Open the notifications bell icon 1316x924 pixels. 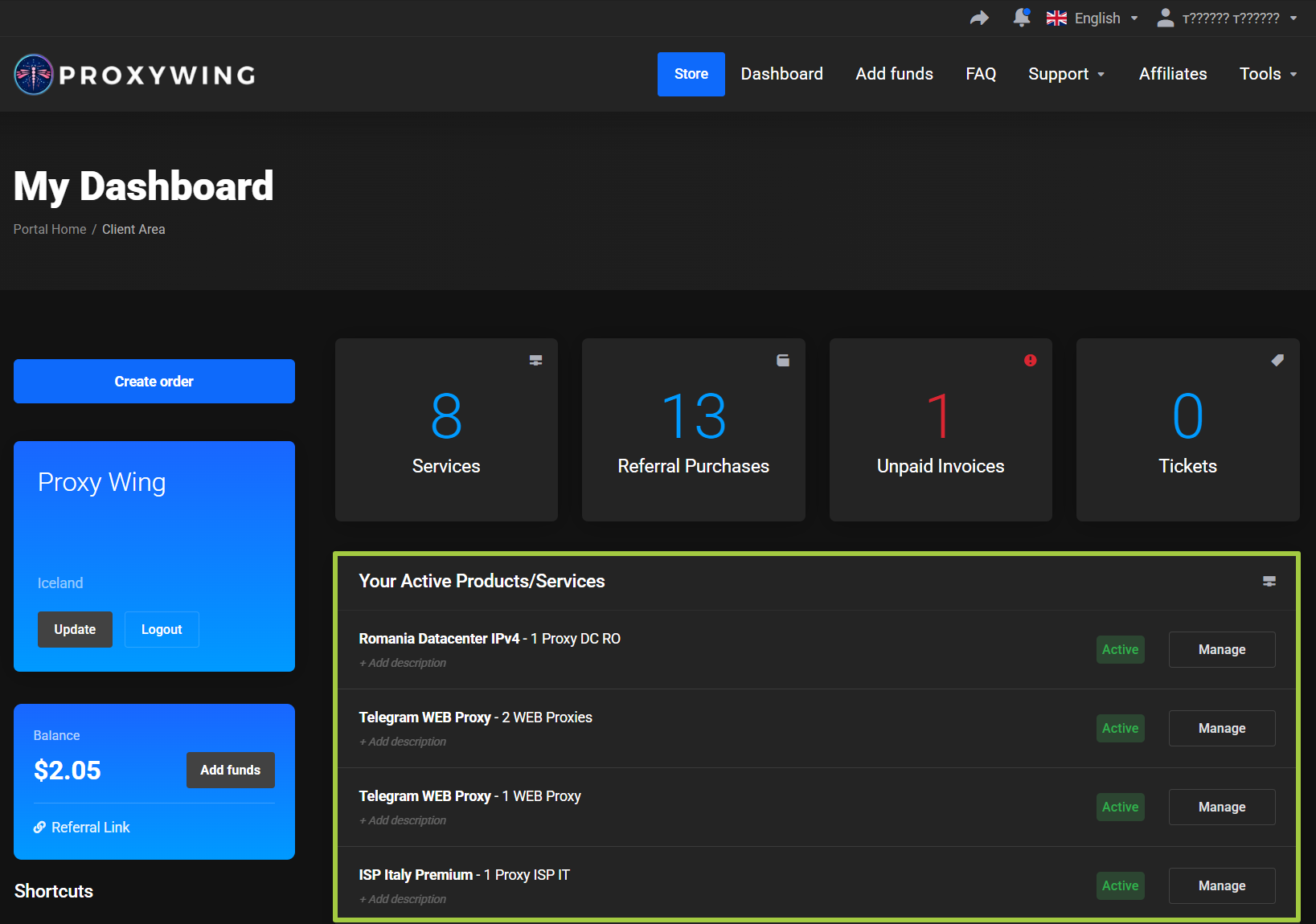pos(1022,18)
